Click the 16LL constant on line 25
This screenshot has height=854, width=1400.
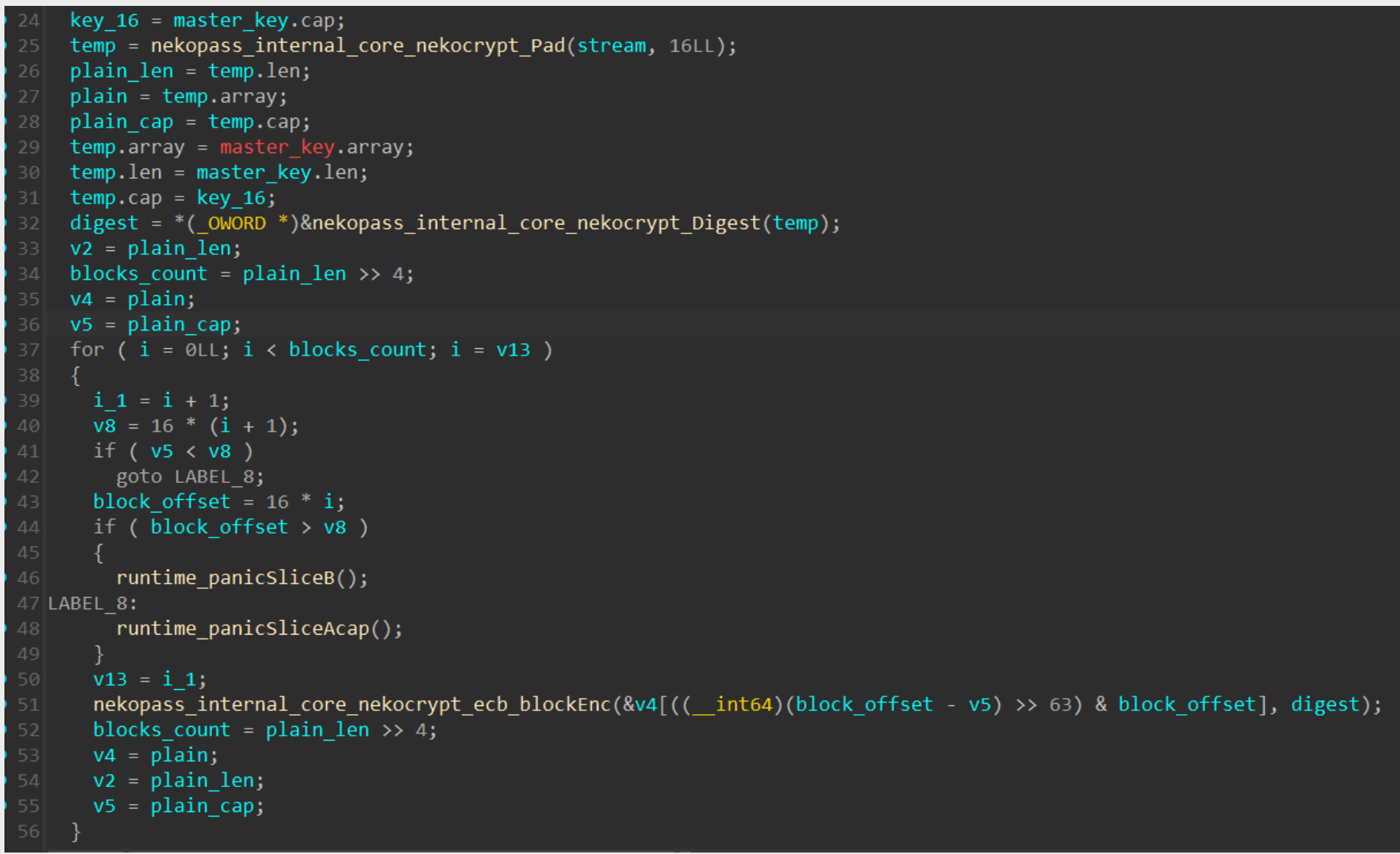click(691, 46)
